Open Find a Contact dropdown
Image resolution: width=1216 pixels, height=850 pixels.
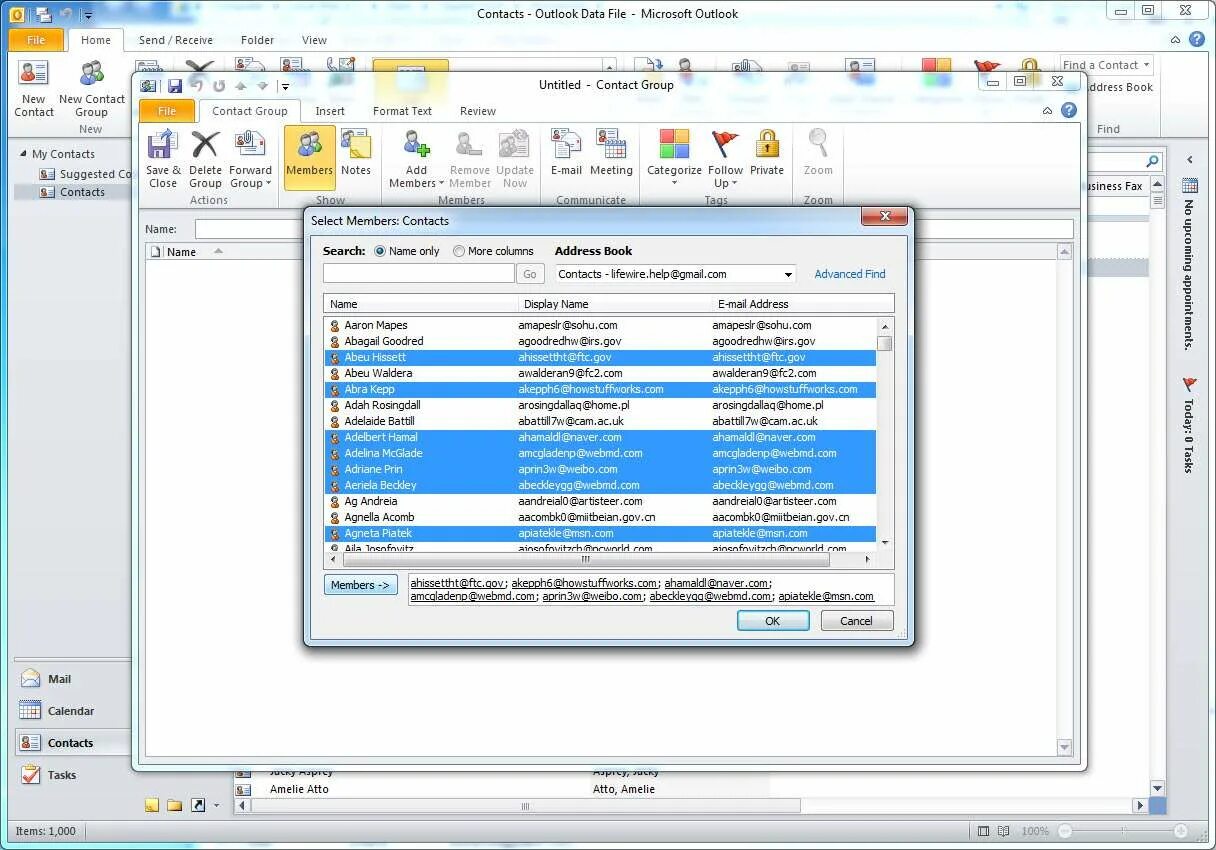1146,65
